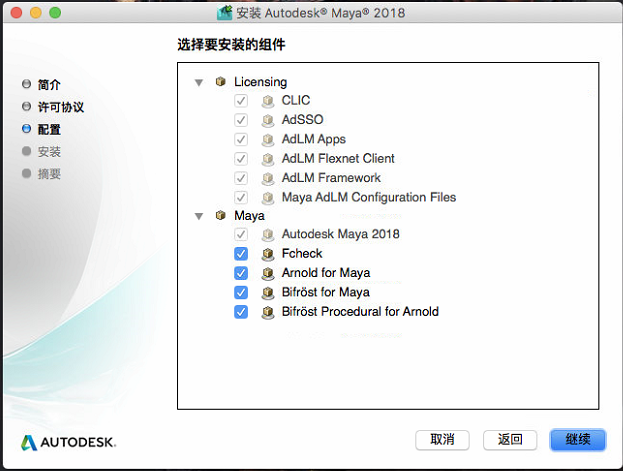The height and width of the screenshot is (471, 623).
Task: Select the Maya AdLM Configuration Files text
Action: pos(369,197)
